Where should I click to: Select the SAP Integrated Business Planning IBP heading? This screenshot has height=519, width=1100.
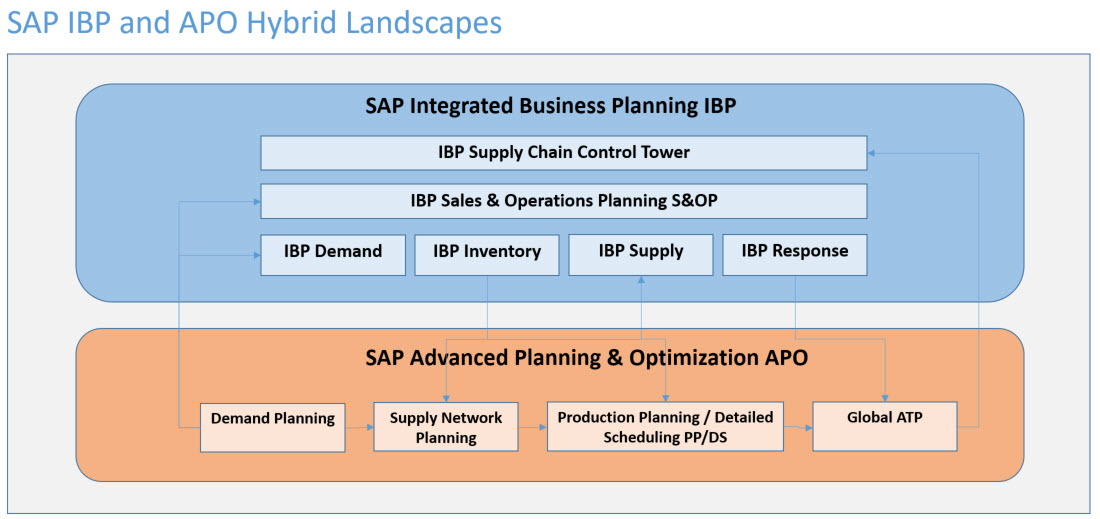(550, 107)
